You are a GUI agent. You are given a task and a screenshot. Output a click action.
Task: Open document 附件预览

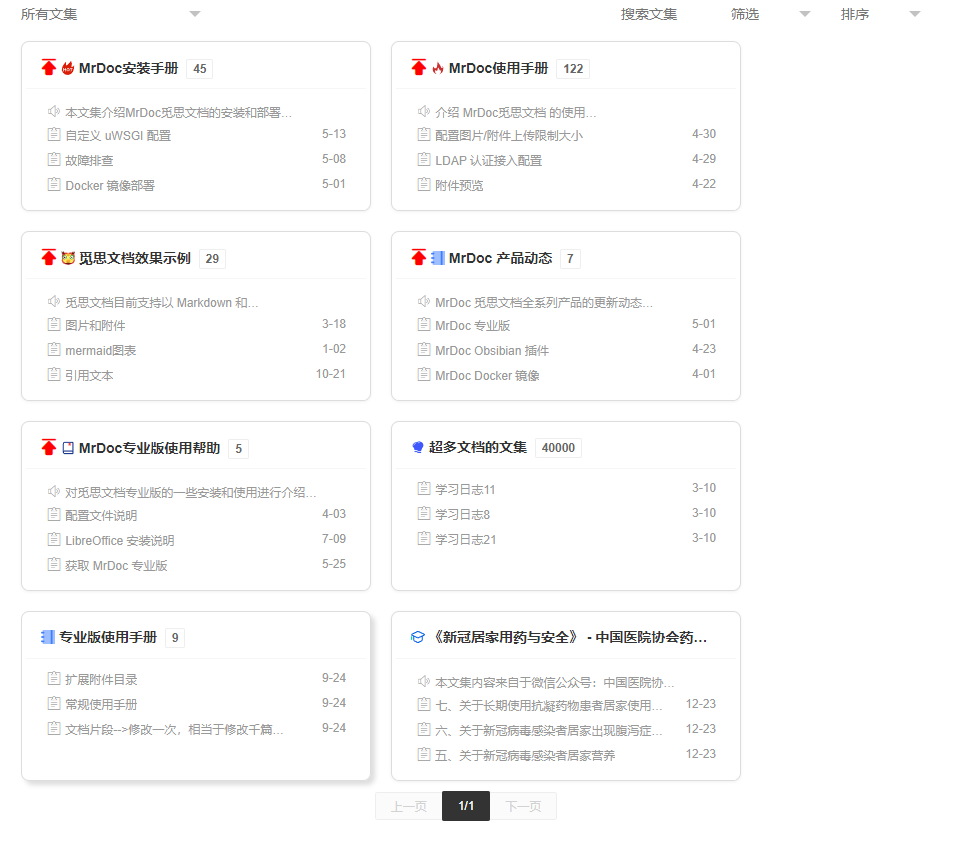(459, 185)
